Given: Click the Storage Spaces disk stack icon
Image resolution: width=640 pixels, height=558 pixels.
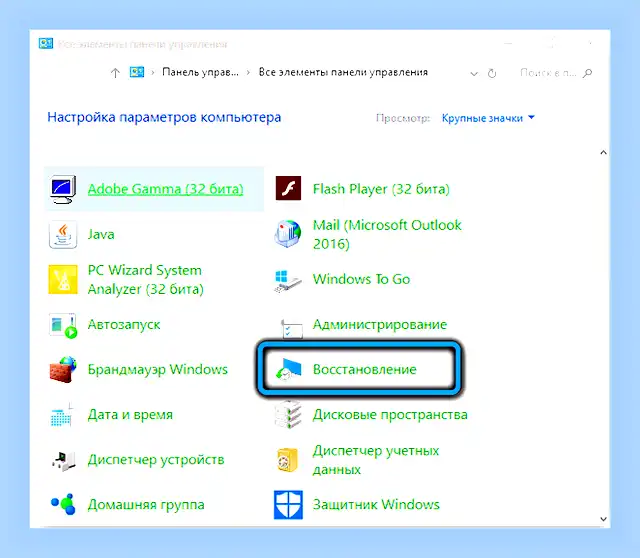Looking at the screenshot, I should [x=288, y=415].
